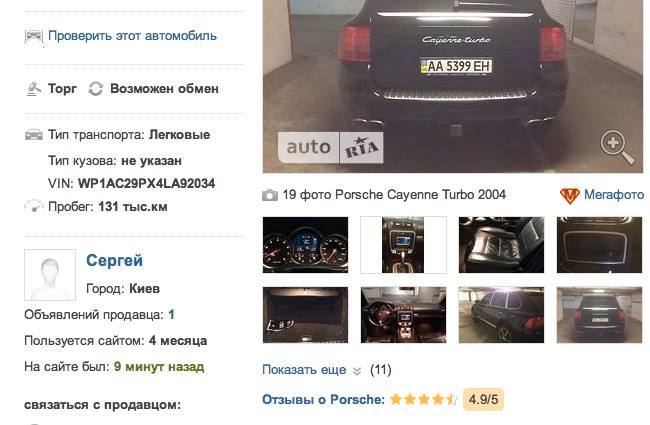Image resolution: width=650 pixels, height=425 pixels.
Task: Click the exchange arrows icon
Action: pyautogui.click(x=96, y=89)
